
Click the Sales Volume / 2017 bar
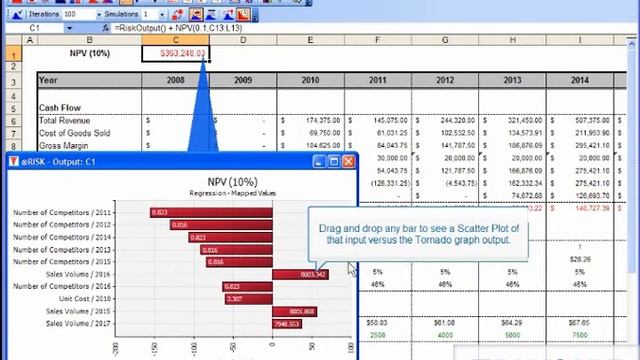coord(287,324)
